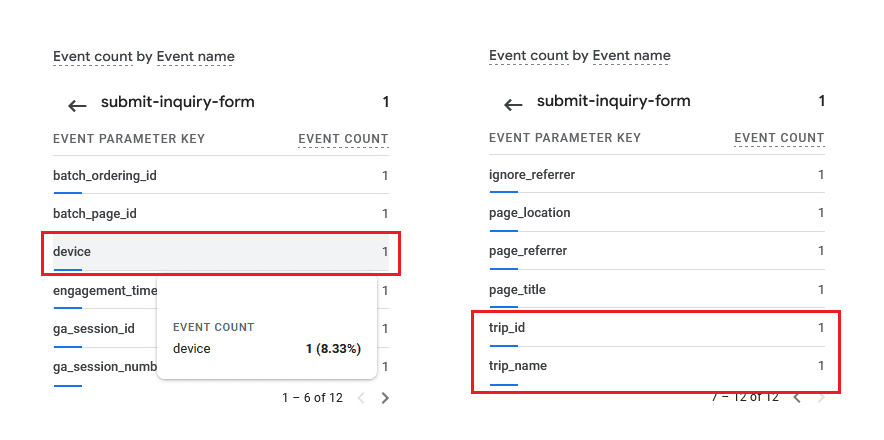The height and width of the screenshot is (440, 884).
Task: Open 'Event count' metric dropdown in right card
Action: (x=528, y=56)
